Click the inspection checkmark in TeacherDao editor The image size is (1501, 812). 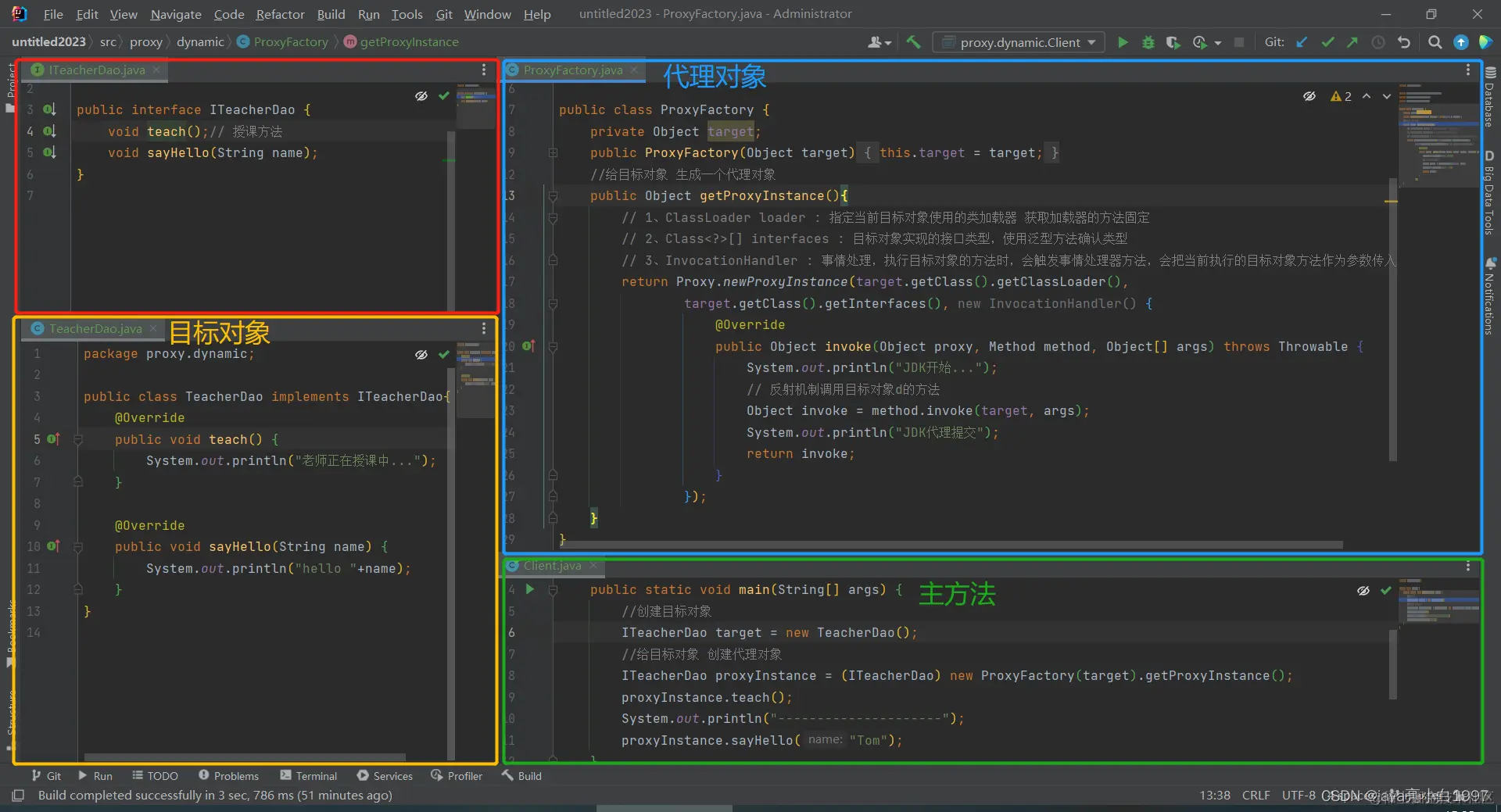point(444,355)
